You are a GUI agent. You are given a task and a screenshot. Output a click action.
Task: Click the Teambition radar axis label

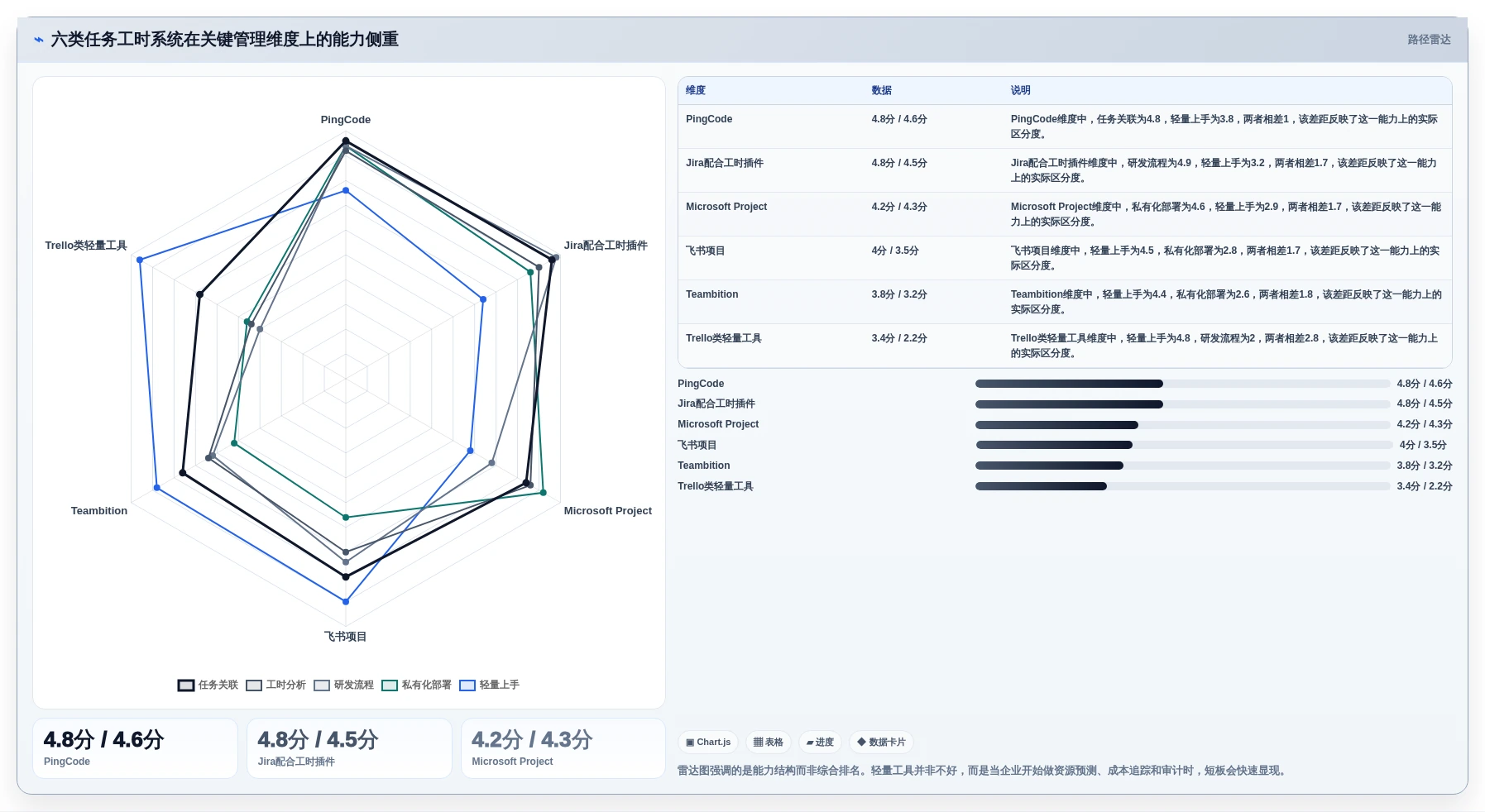tap(99, 511)
